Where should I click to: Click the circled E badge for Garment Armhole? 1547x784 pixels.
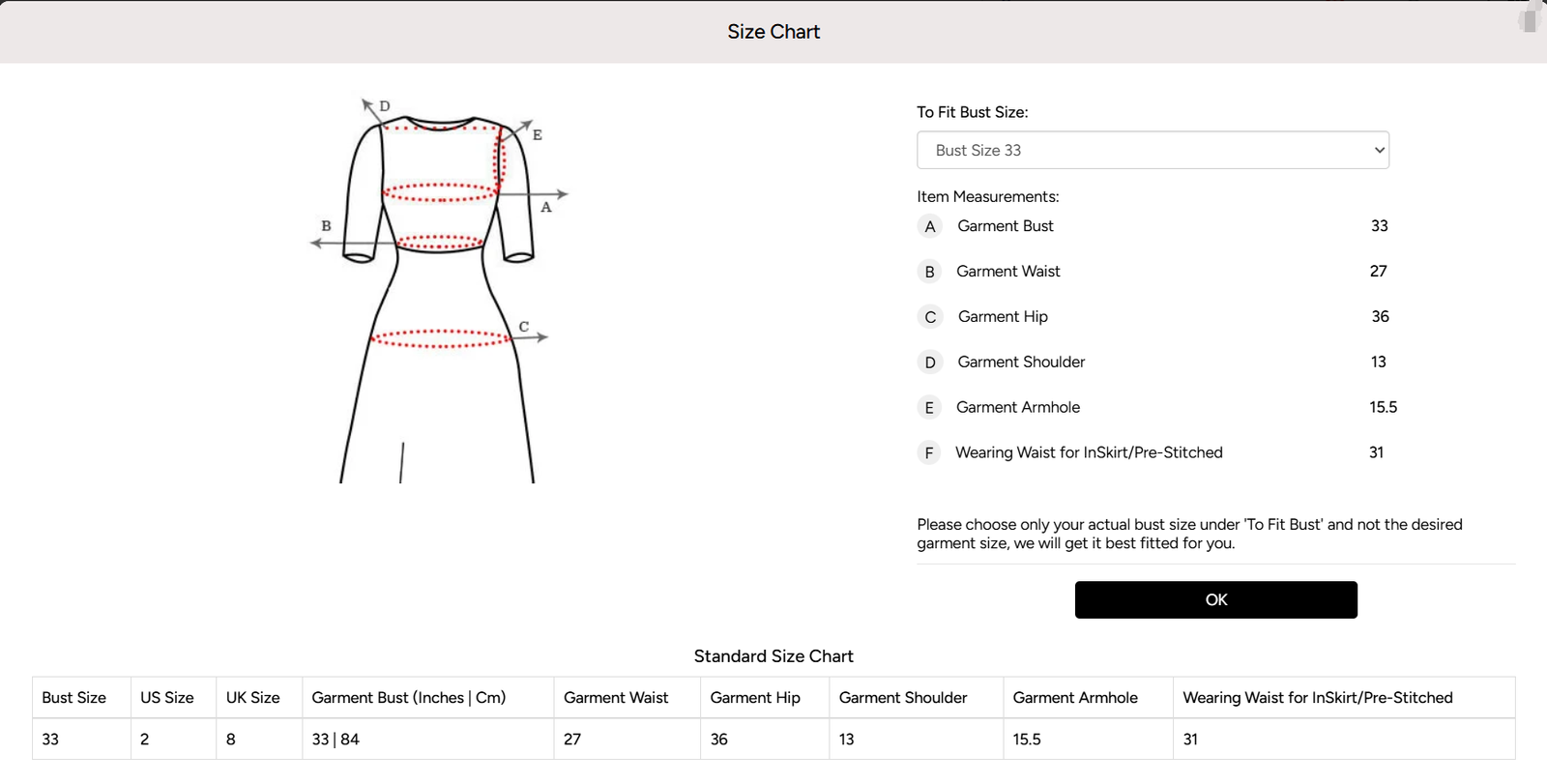tap(929, 408)
